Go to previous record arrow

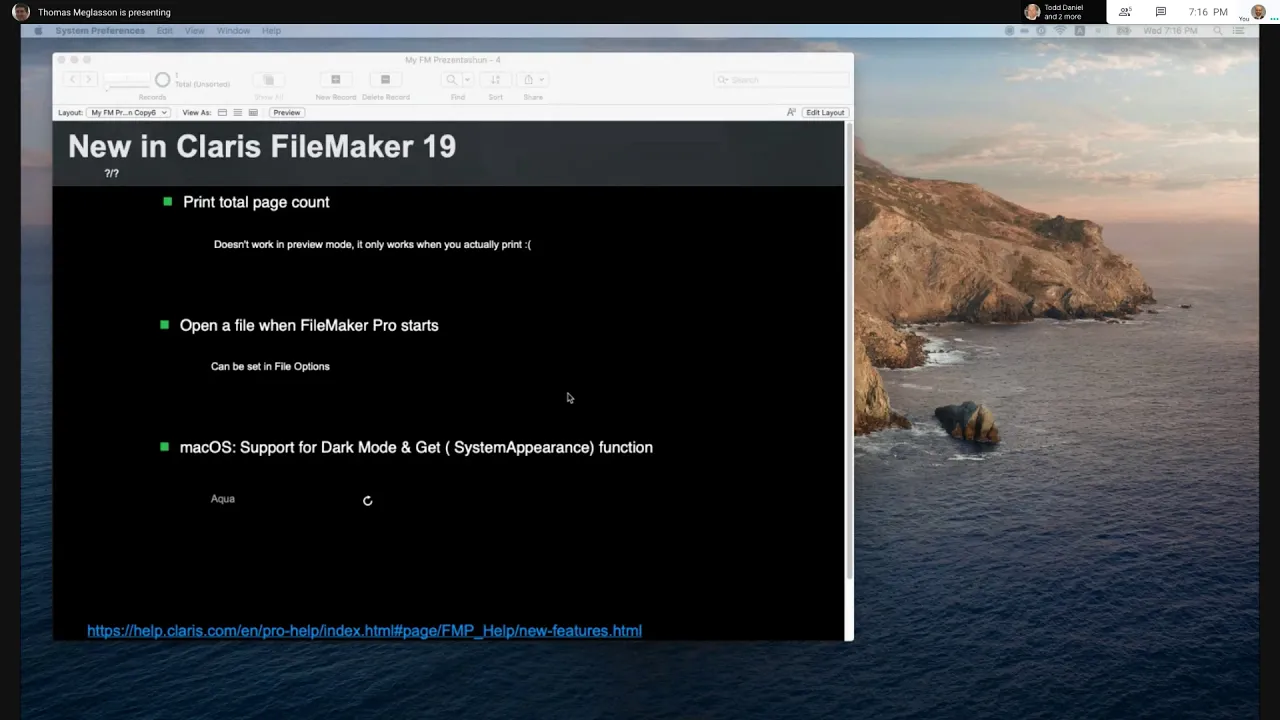pos(72,79)
